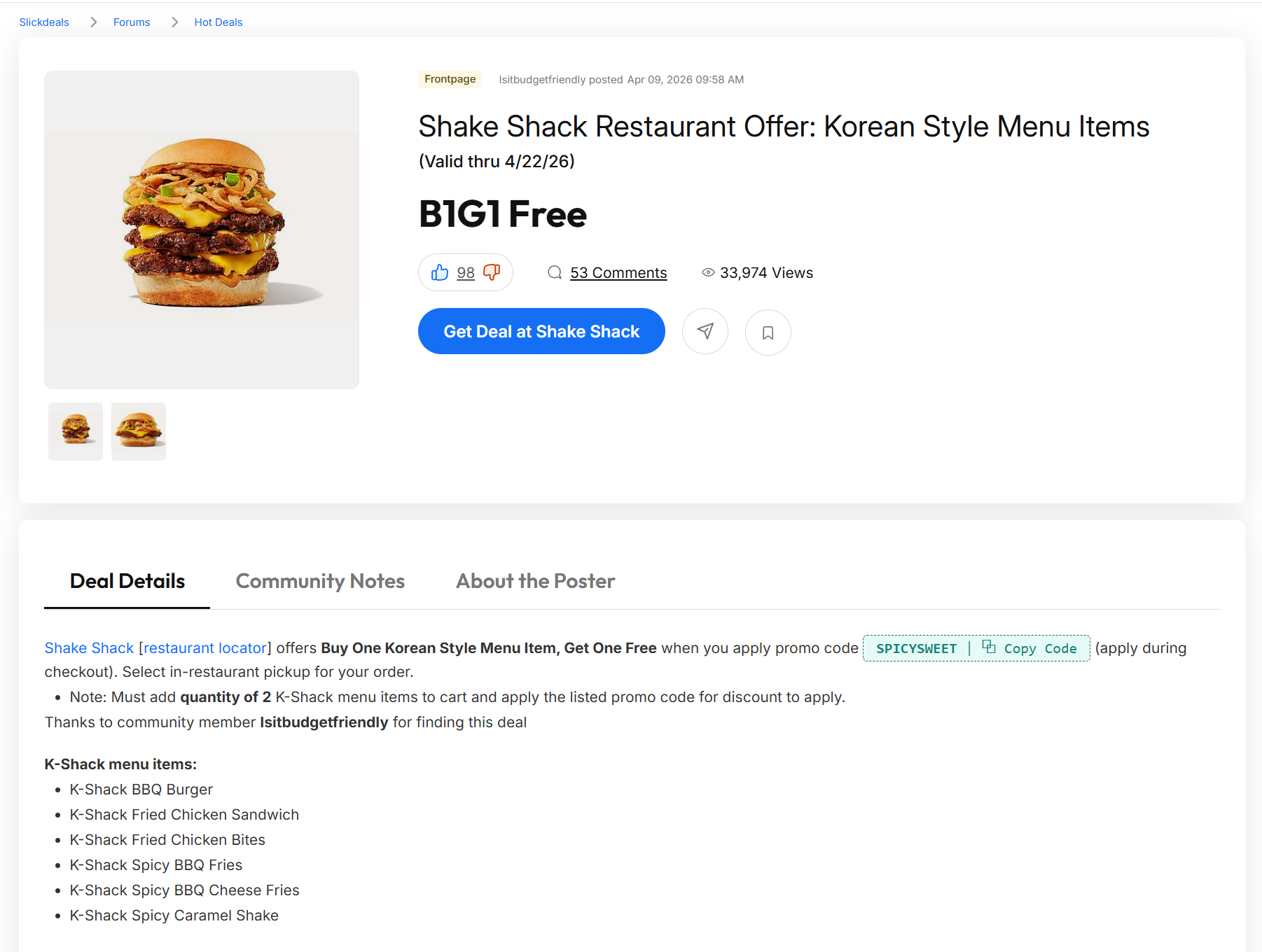Click Get Deal at Shake Shack button
This screenshot has width=1262, height=952.
coord(541,331)
